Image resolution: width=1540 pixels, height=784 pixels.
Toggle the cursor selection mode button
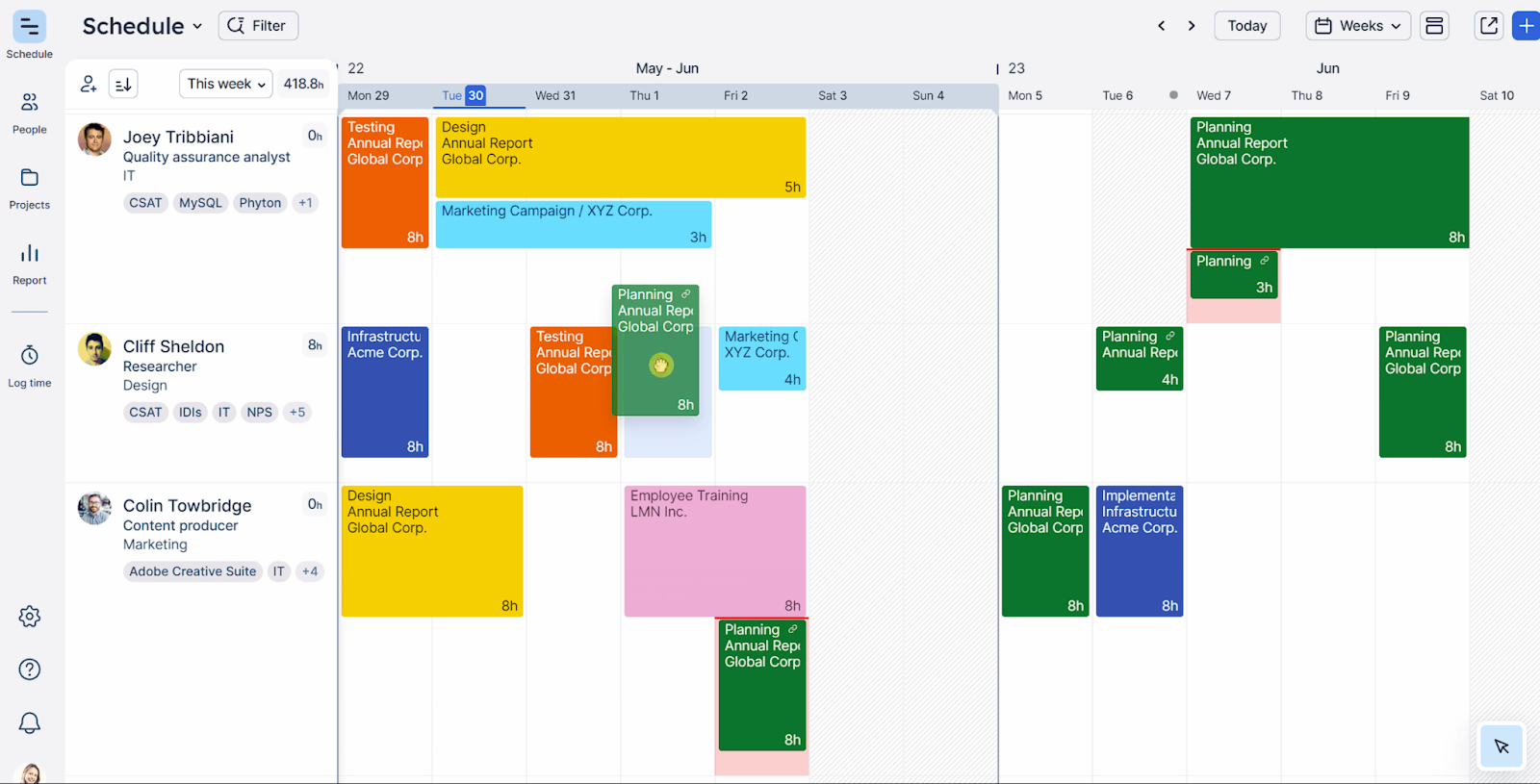coord(1501,746)
